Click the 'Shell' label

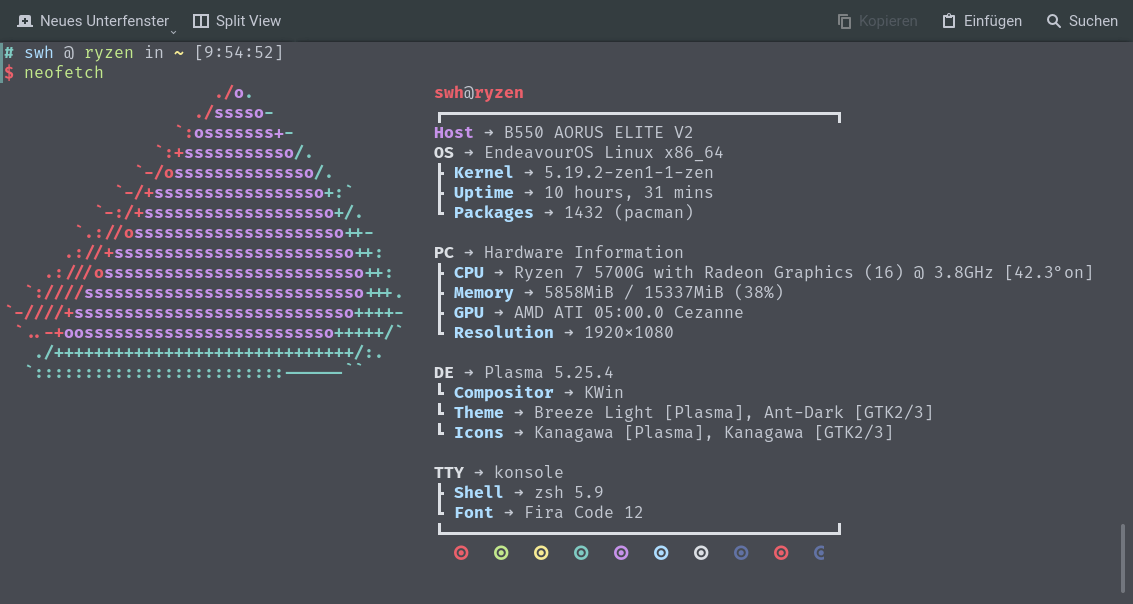[x=478, y=492]
